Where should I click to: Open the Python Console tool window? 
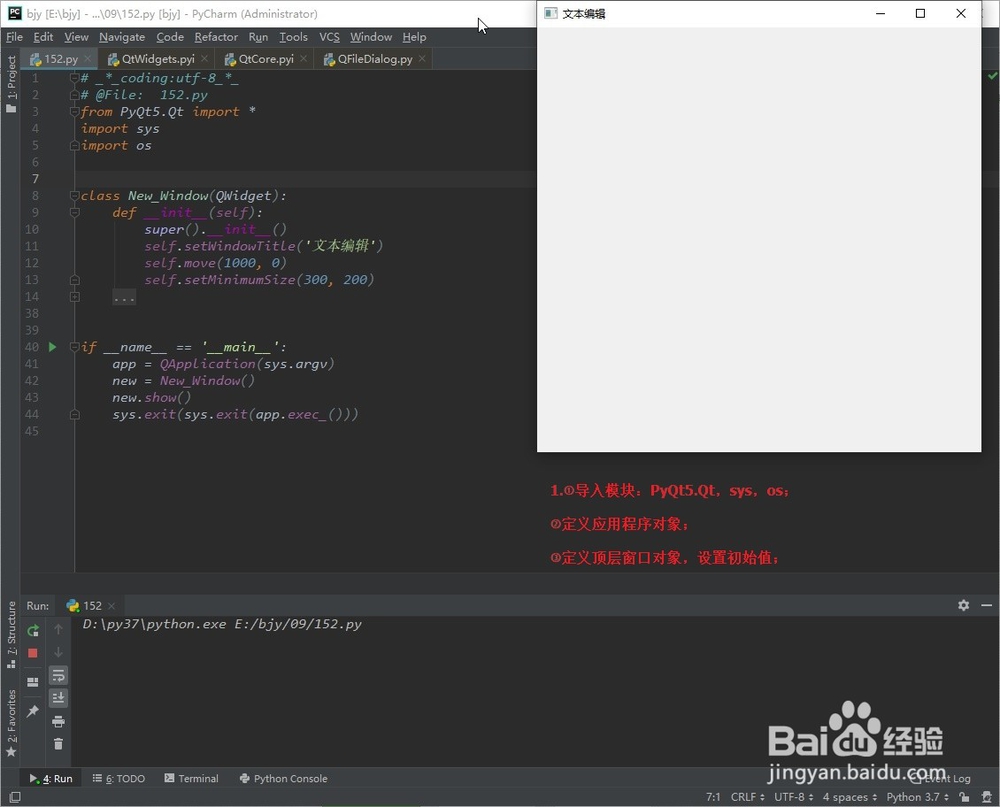(x=284, y=778)
